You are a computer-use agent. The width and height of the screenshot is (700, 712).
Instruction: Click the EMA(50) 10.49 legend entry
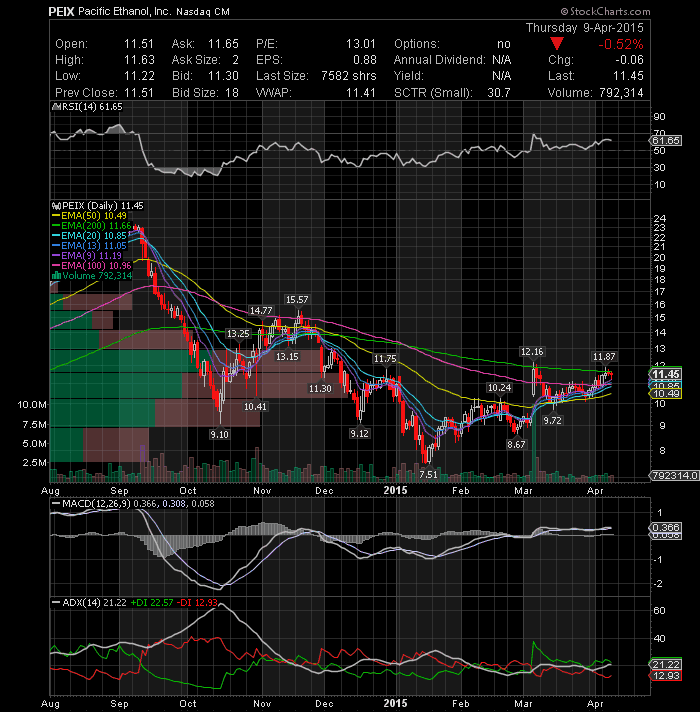pos(89,216)
